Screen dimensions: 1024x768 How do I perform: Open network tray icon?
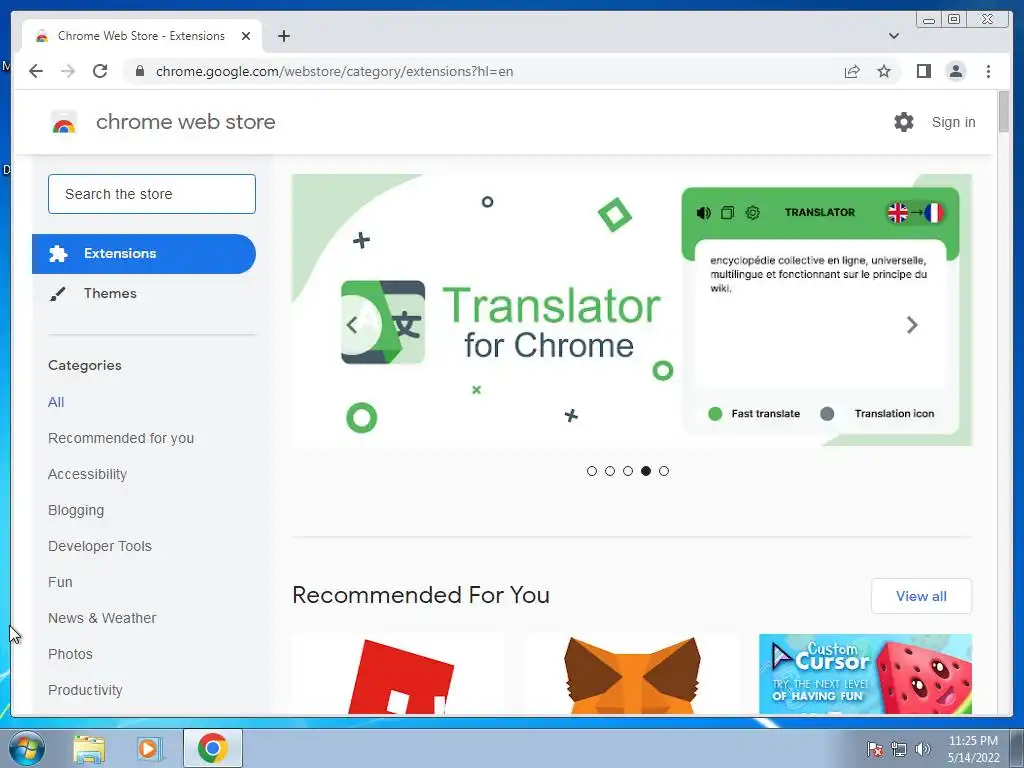(x=899, y=749)
